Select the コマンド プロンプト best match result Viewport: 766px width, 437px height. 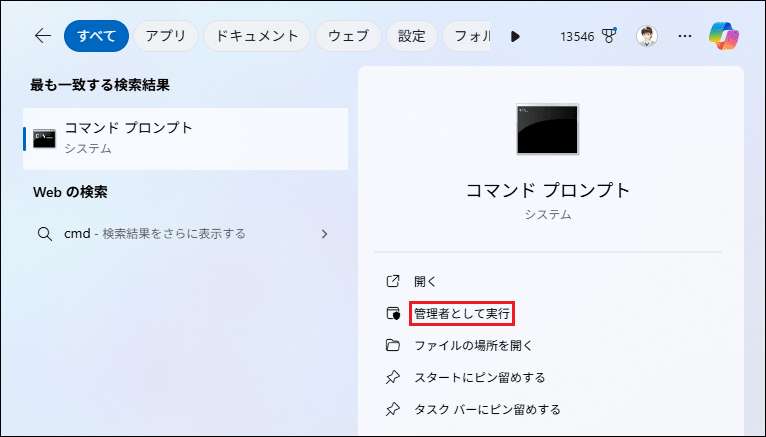(185, 138)
